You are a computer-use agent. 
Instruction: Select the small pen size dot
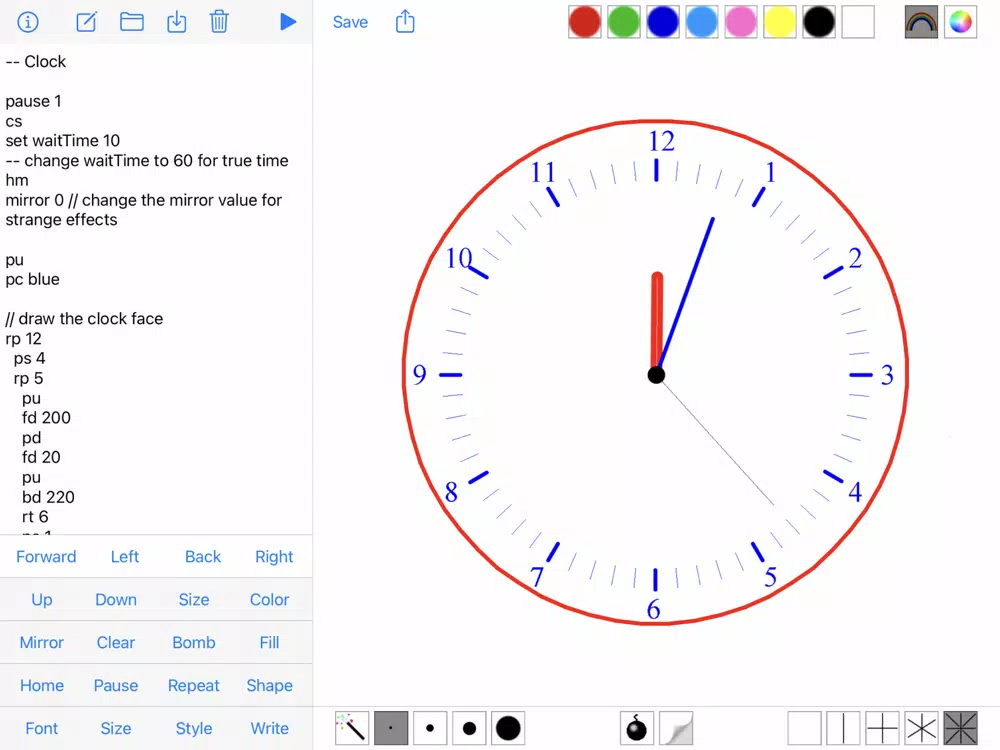pyautogui.click(x=430, y=728)
